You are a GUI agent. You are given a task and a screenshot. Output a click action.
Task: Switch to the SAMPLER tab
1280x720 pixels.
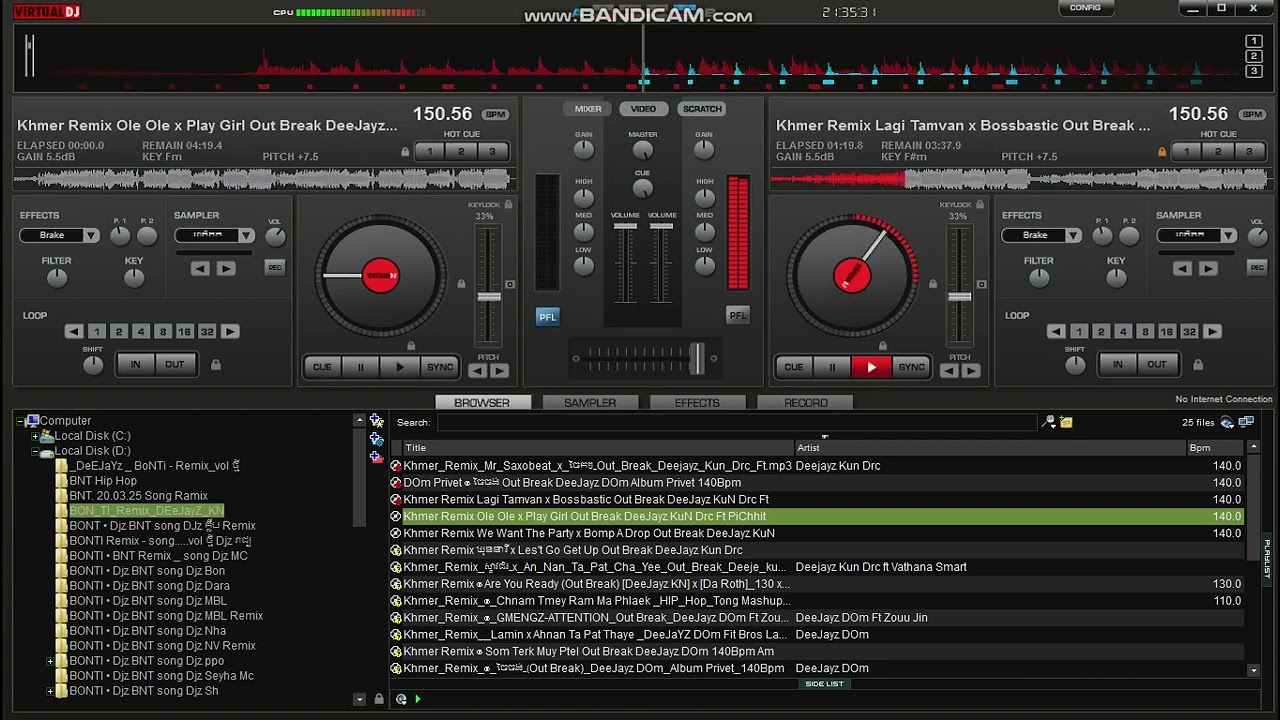(590, 403)
